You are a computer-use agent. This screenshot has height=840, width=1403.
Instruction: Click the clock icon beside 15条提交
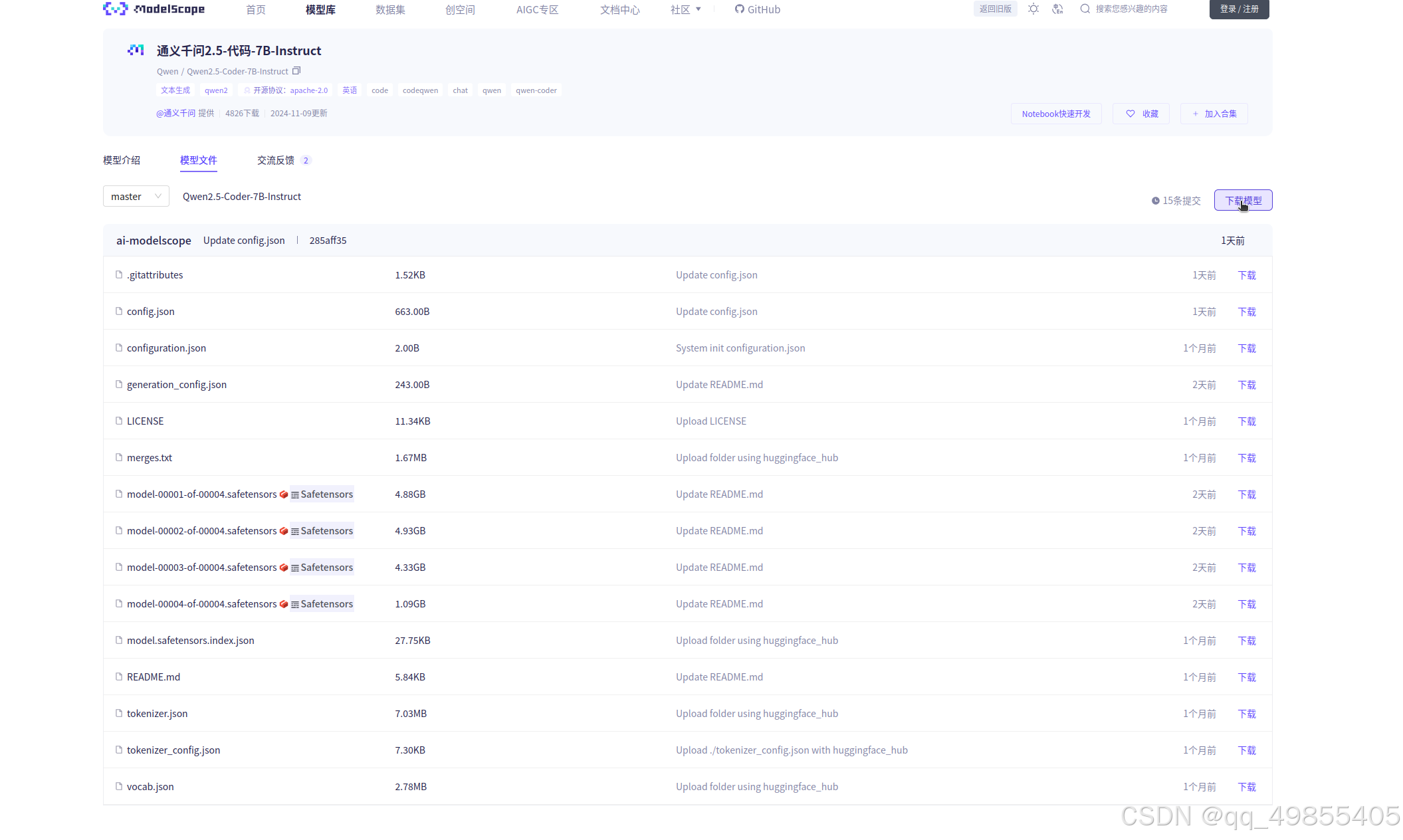coord(1156,201)
